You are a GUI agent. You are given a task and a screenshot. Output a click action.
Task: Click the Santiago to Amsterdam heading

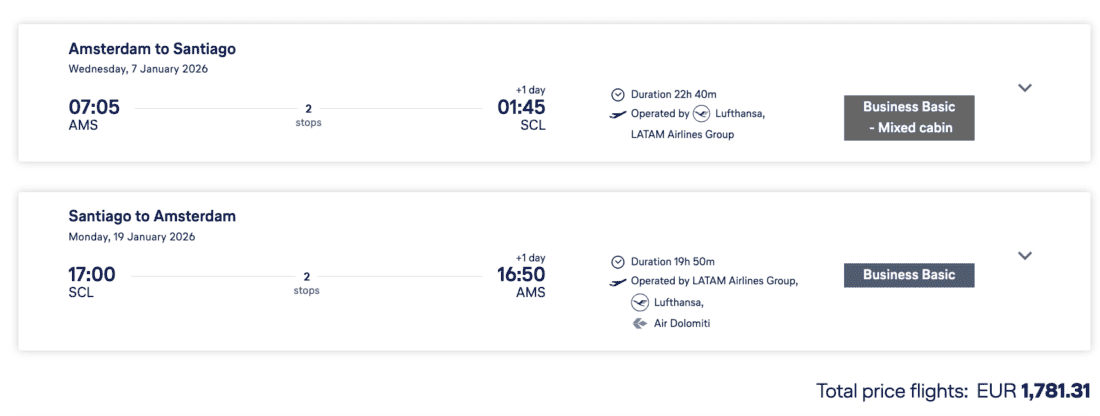pos(152,216)
